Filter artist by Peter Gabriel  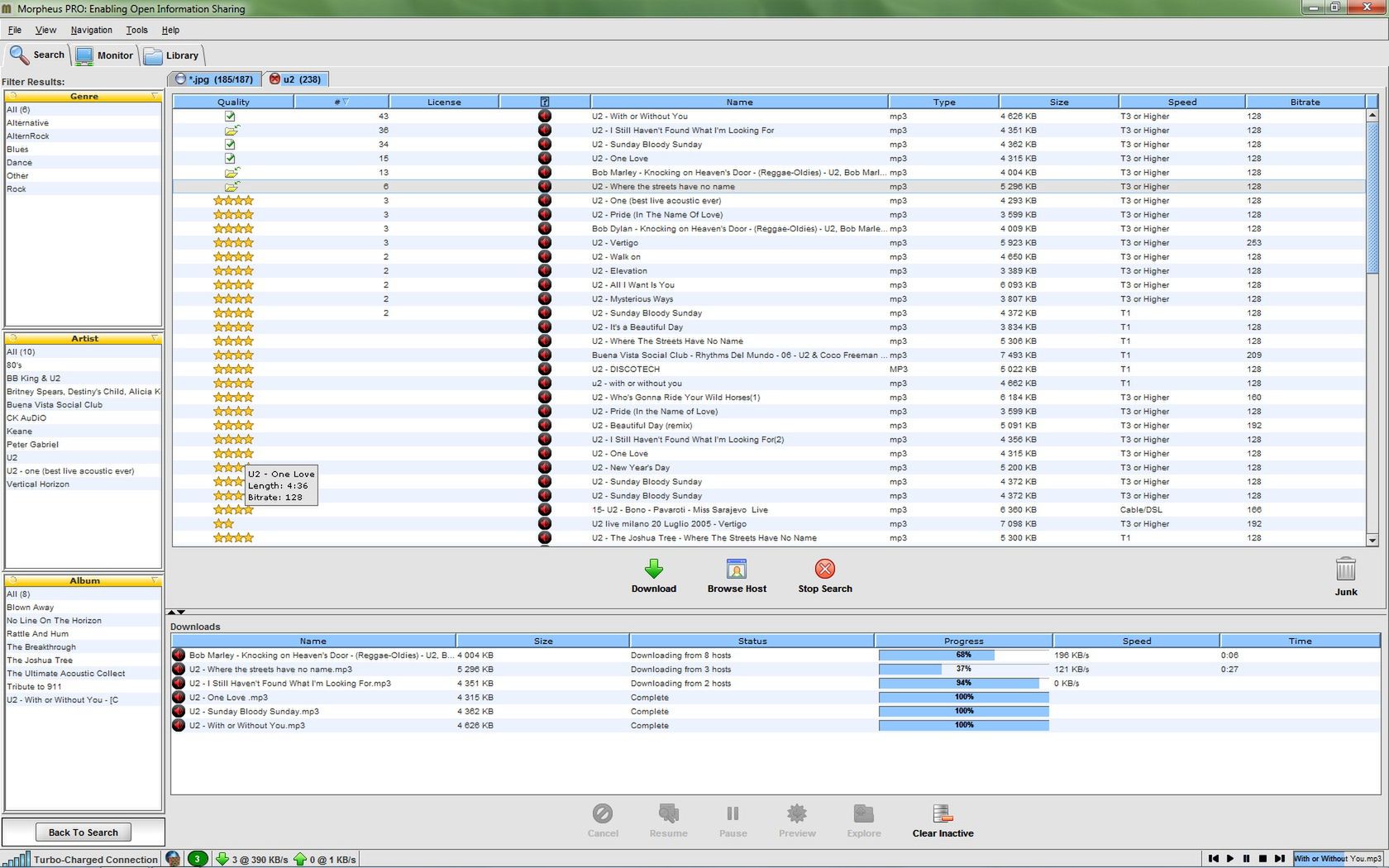(33, 445)
